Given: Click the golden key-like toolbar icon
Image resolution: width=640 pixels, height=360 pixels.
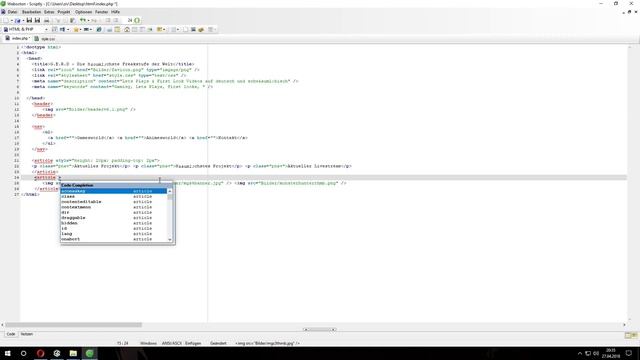Looking at the screenshot, I should click(201, 30).
